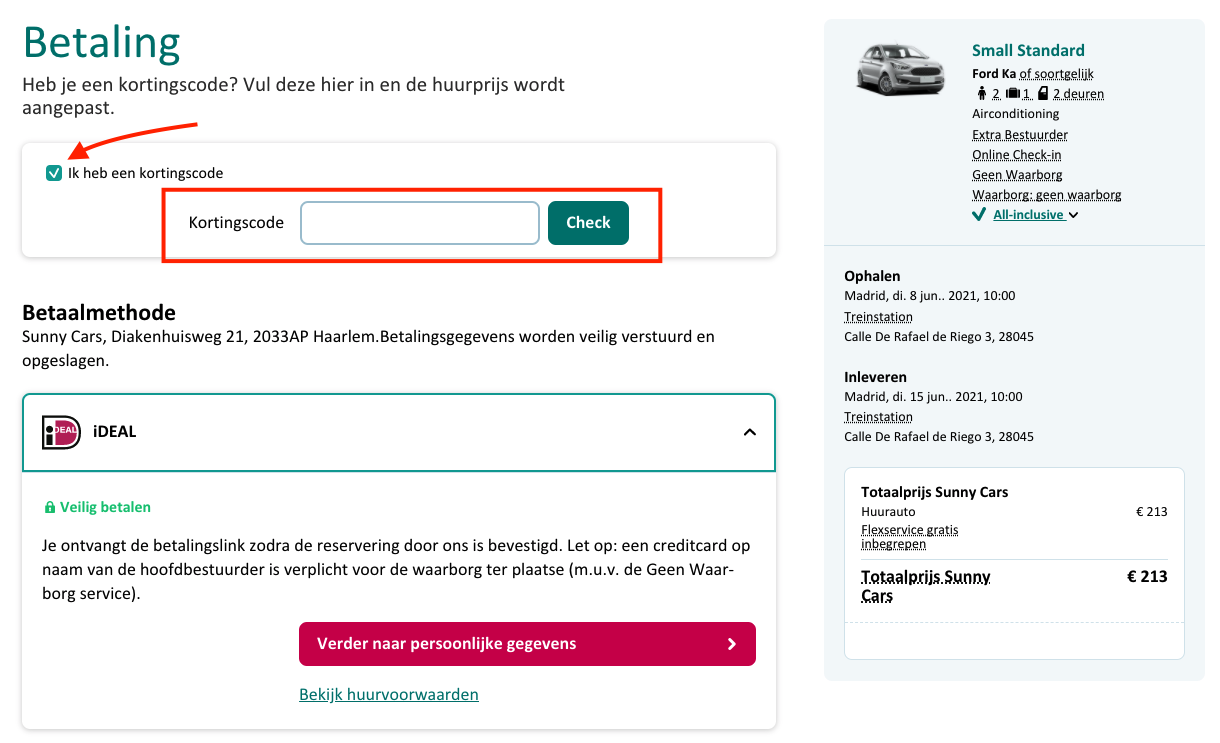Focus the Kortingscode input field
Viewport: 1220px width, 743px height.
click(420, 223)
